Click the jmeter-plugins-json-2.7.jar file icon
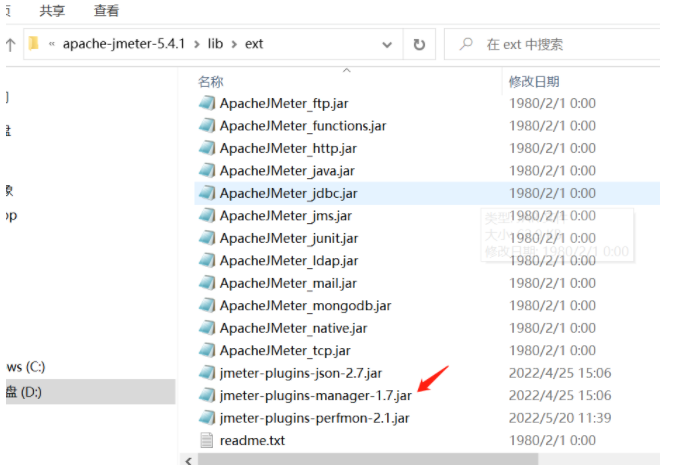The height and width of the screenshot is (465, 683). coord(207,373)
